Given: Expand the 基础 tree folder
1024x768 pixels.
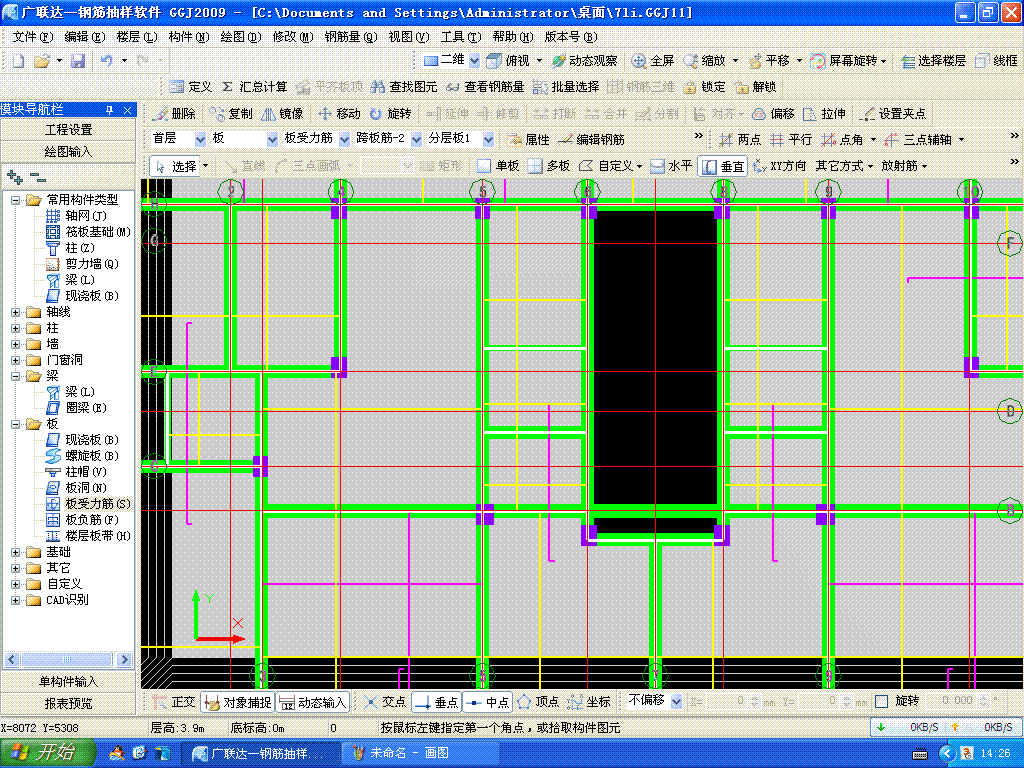Looking at the screenshot, I should pyautogui.click(x=16, y=552).
